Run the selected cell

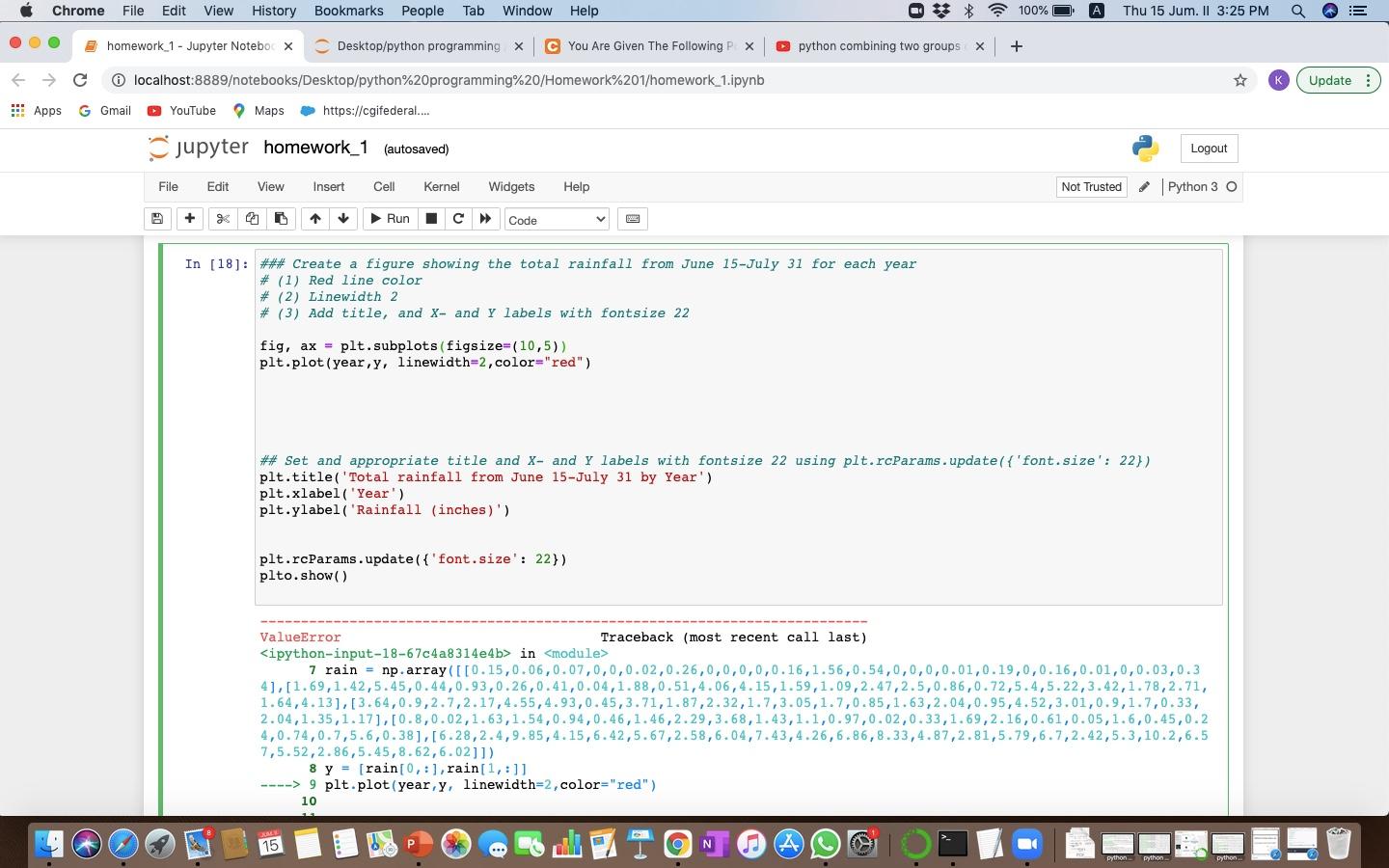coord(391,219)
